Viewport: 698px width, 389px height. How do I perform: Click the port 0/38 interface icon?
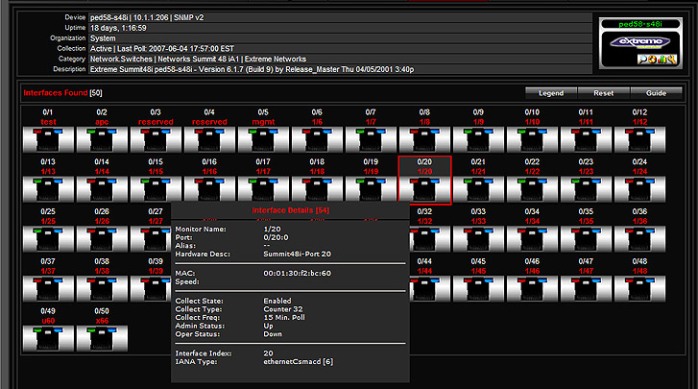coord(102,289)
